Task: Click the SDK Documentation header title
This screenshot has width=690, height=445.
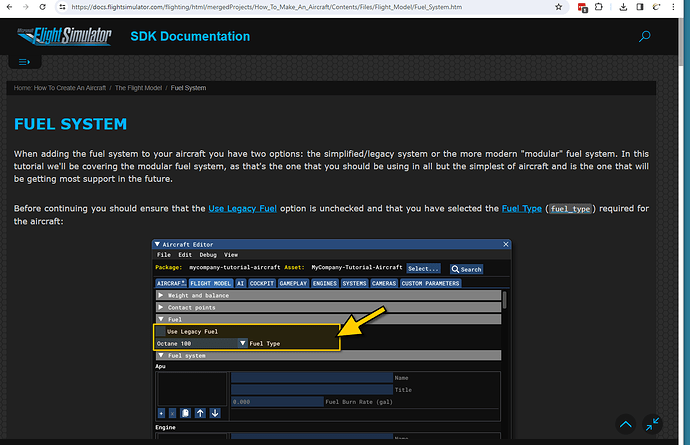Action: (x=190, y=36)
